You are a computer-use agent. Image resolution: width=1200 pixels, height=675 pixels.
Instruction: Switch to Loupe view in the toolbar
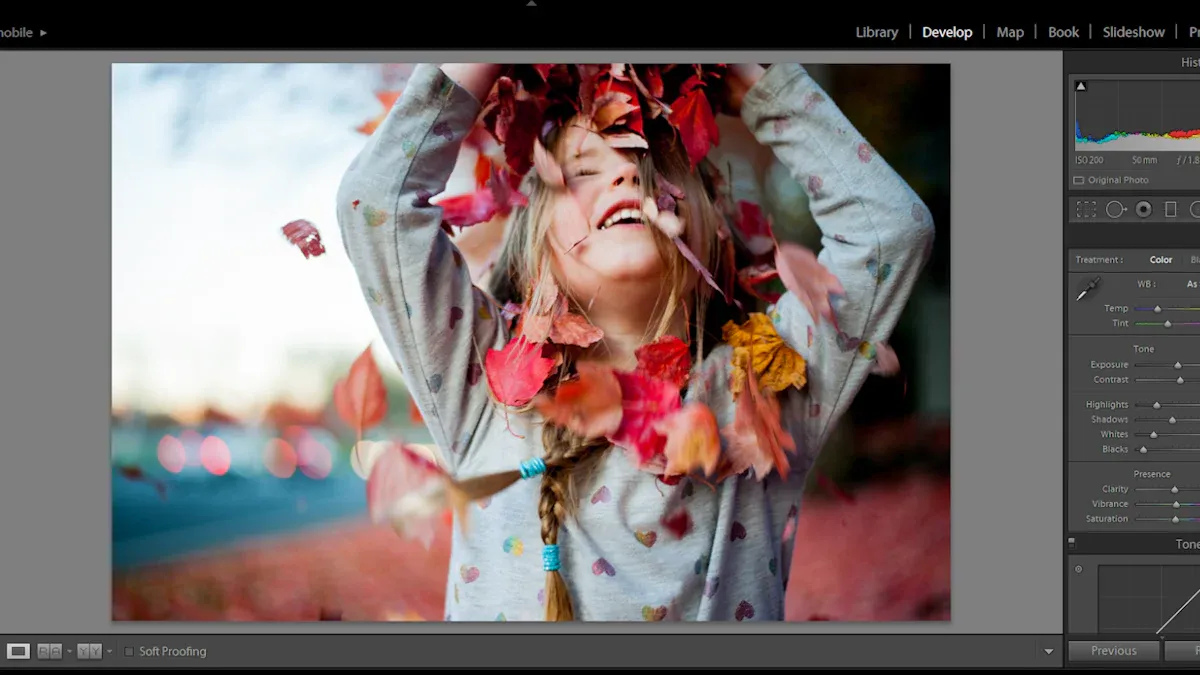[x=18, y=651]
